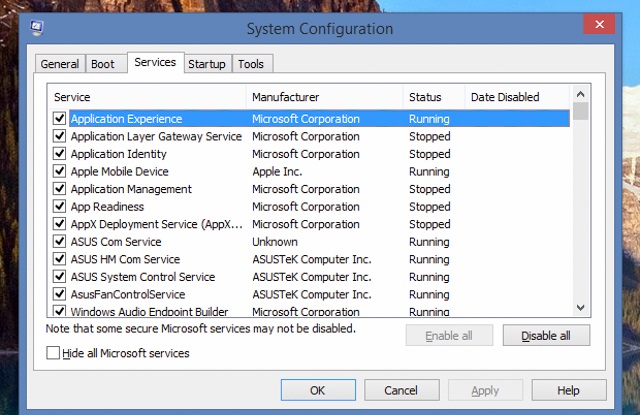Open the Boot tab

pos(103,65)
